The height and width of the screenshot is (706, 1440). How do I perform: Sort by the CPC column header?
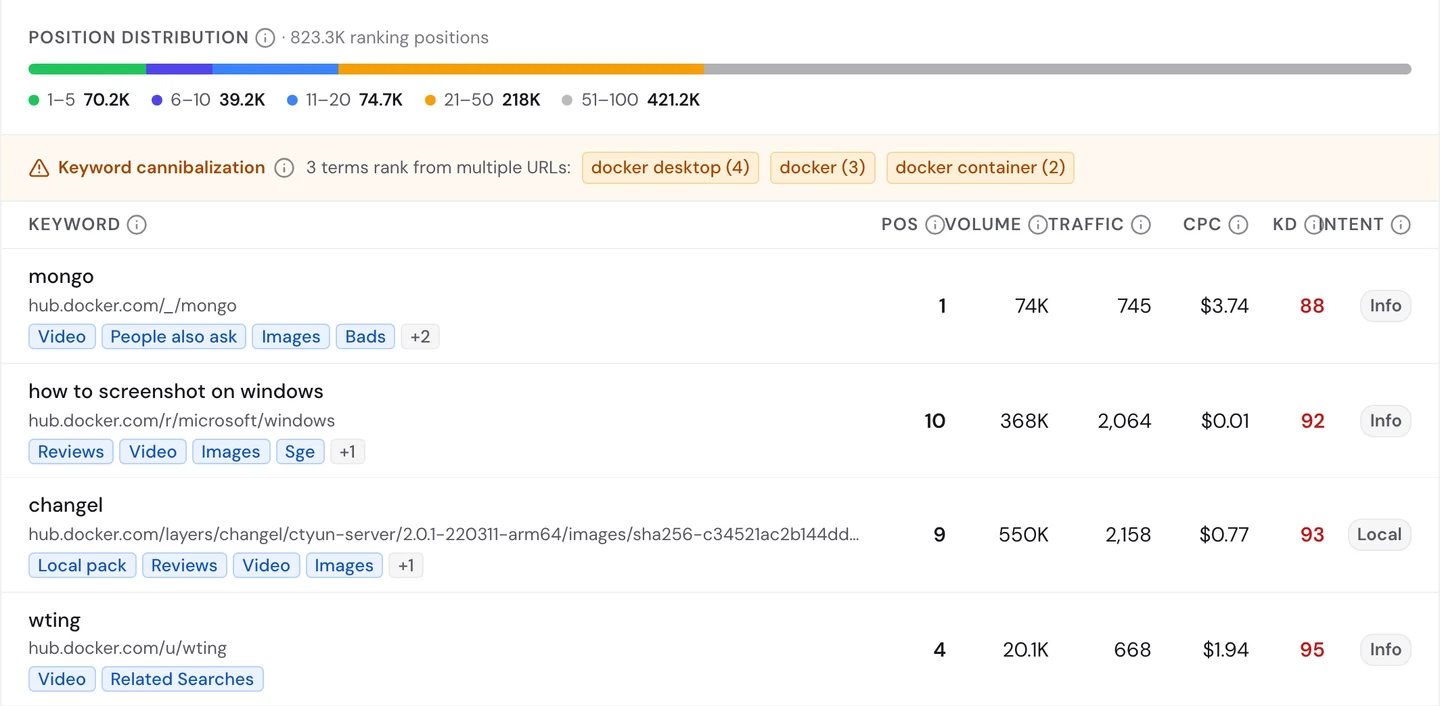click(1202, 225)
